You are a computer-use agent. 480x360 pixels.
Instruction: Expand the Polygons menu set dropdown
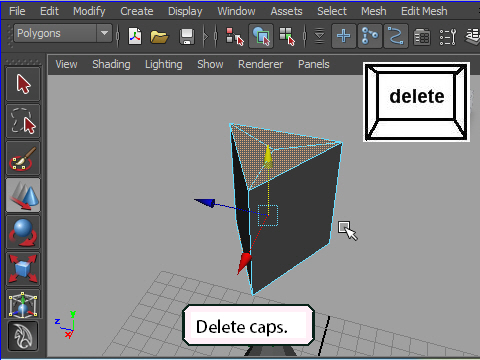pos(104,33)
